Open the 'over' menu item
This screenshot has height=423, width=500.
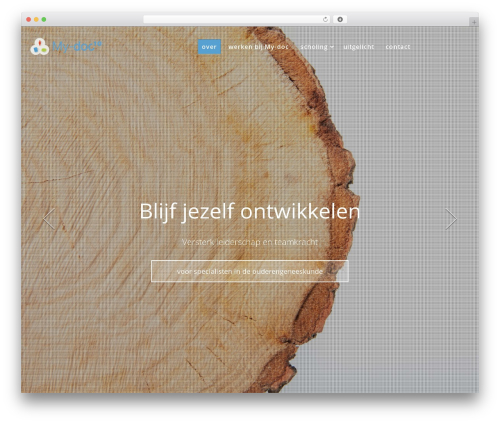click(x=209, y=47)
